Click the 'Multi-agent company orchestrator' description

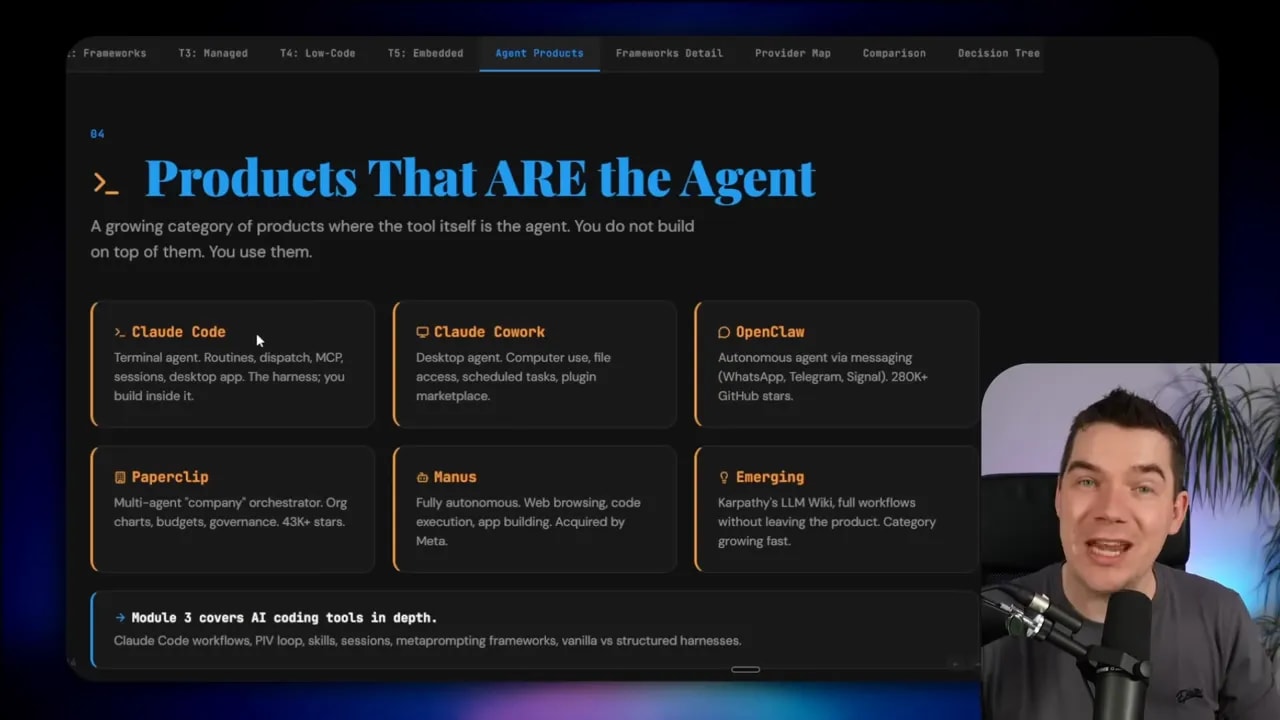point(230,512)
